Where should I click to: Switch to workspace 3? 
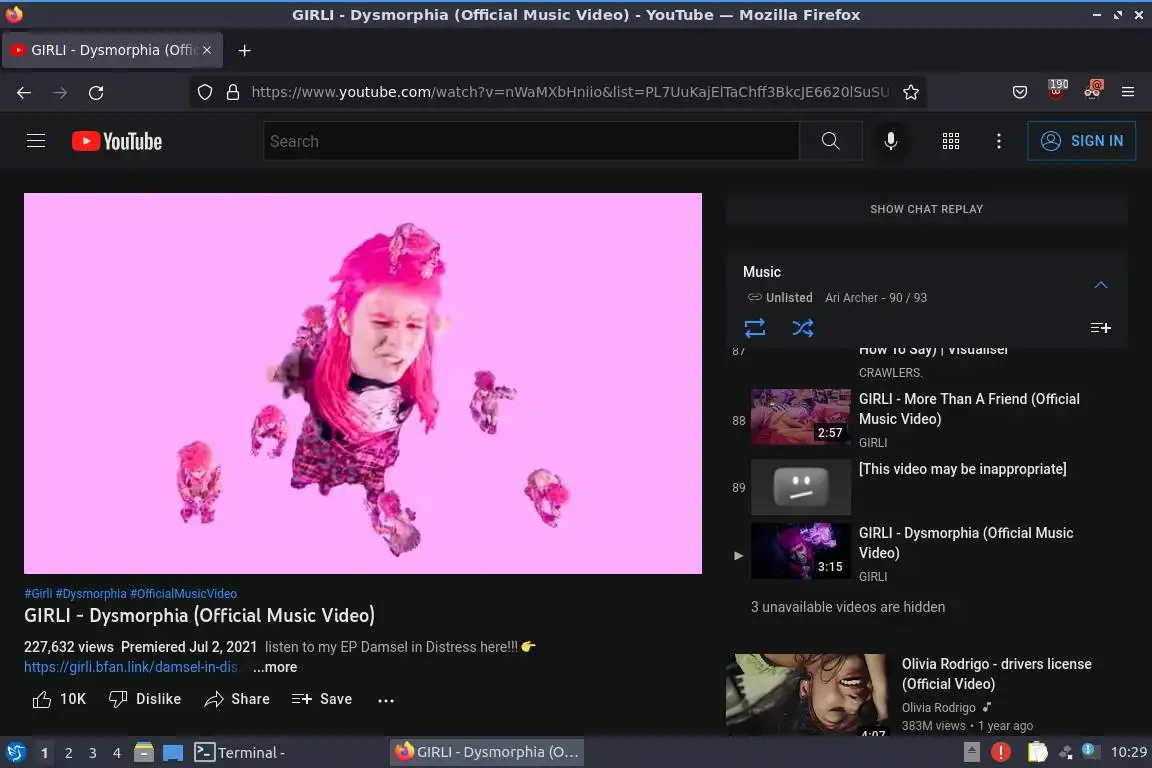pos(93,753)
